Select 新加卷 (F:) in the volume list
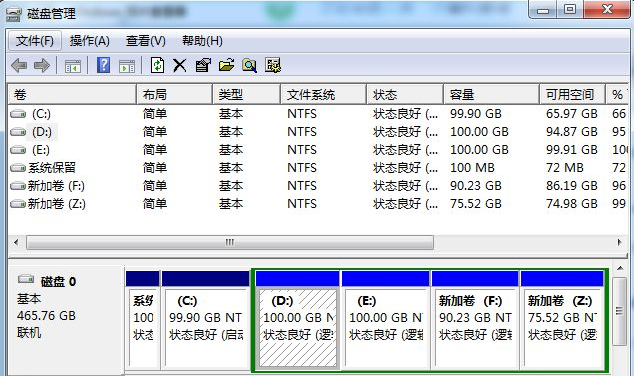The image size is (634, 376). (x=56, y=186)
